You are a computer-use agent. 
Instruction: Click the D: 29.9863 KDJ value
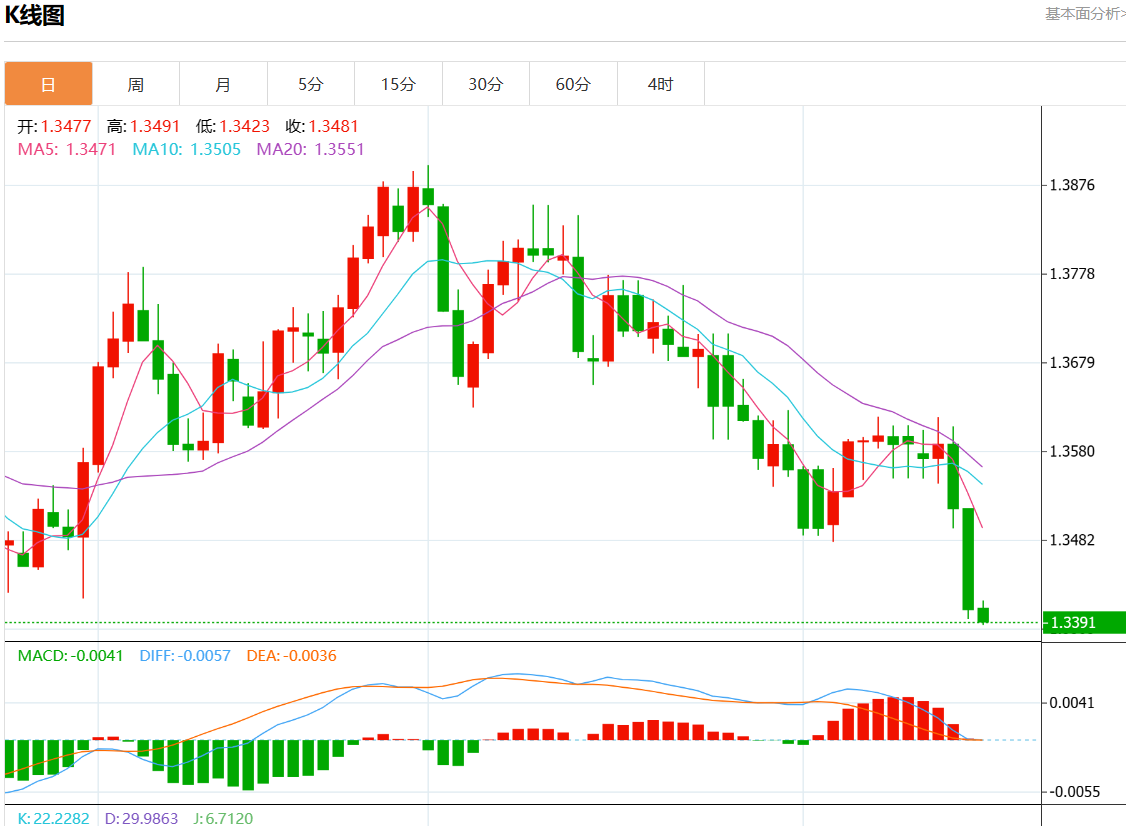(x=141, y=818)
